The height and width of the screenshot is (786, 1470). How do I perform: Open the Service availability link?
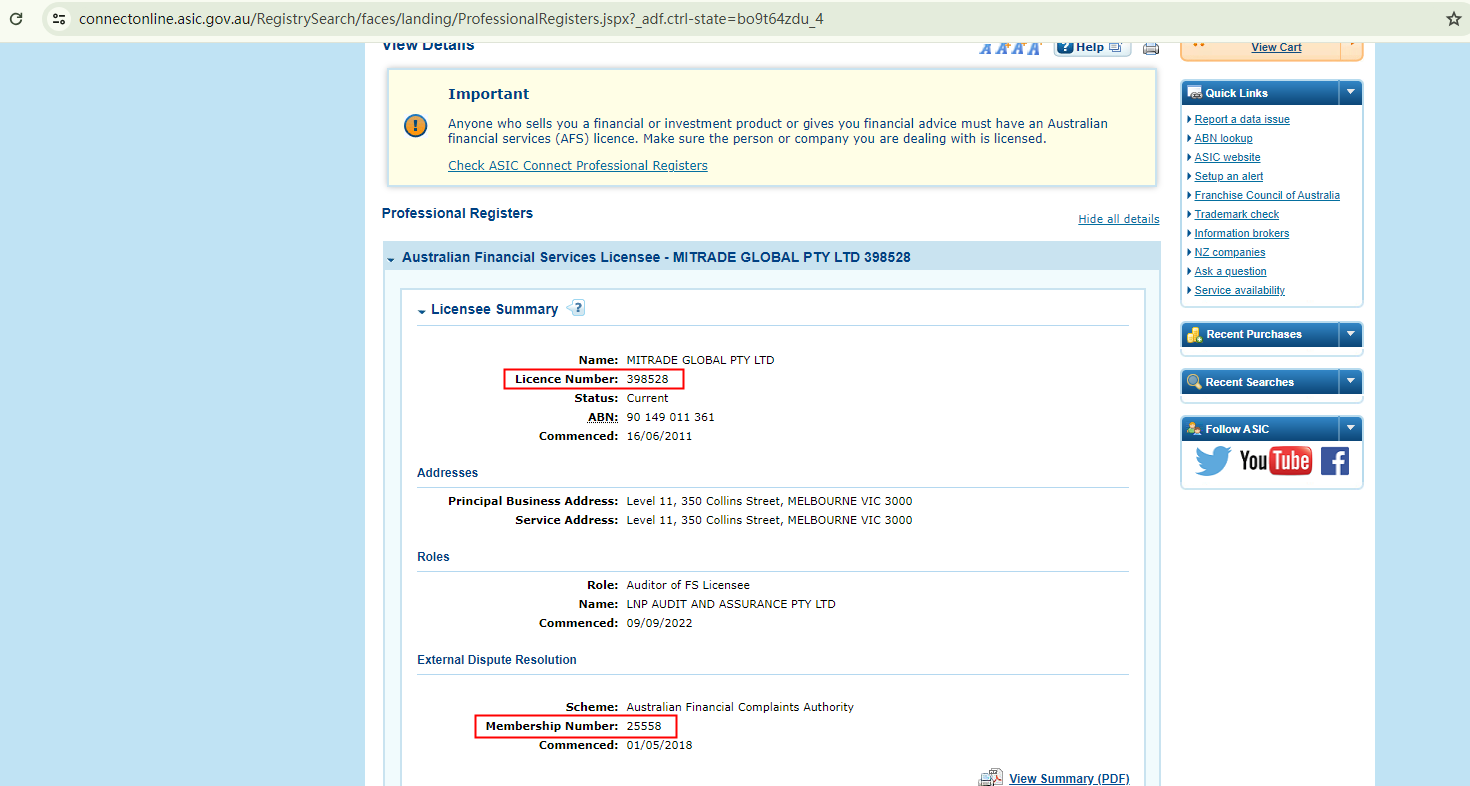click(x=1240, y=290)
